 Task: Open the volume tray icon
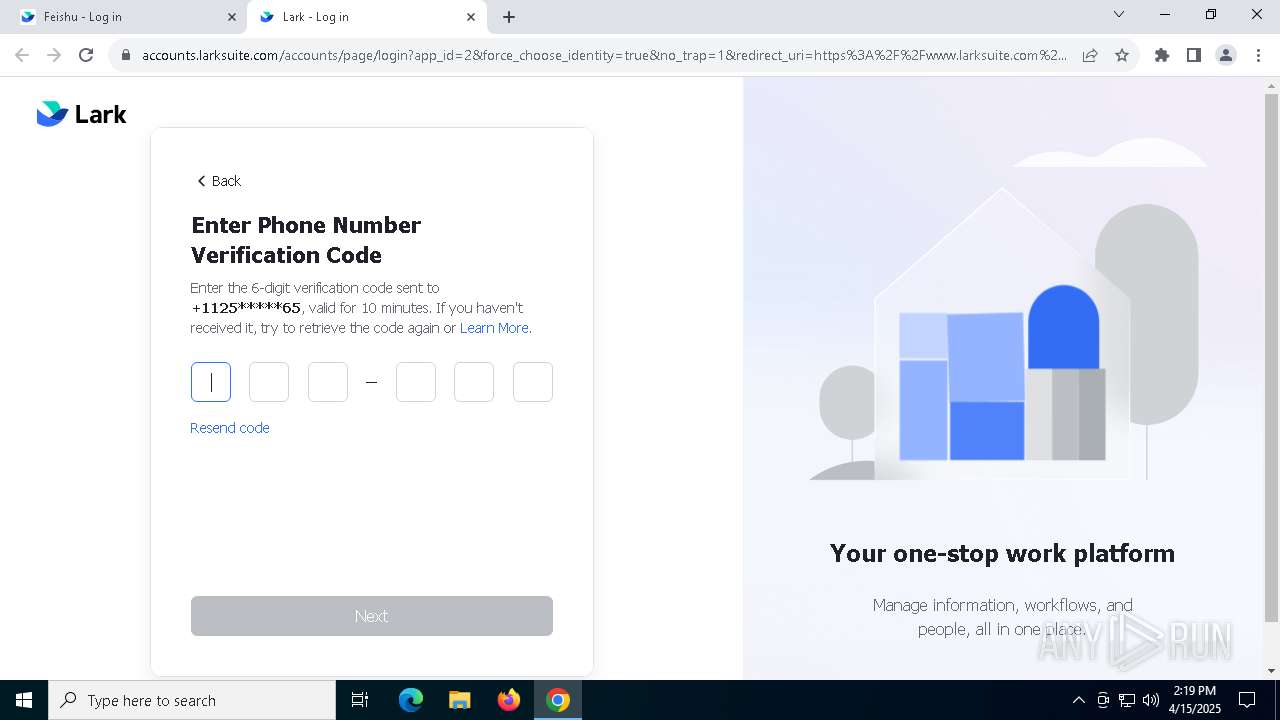pos(1151,700)
